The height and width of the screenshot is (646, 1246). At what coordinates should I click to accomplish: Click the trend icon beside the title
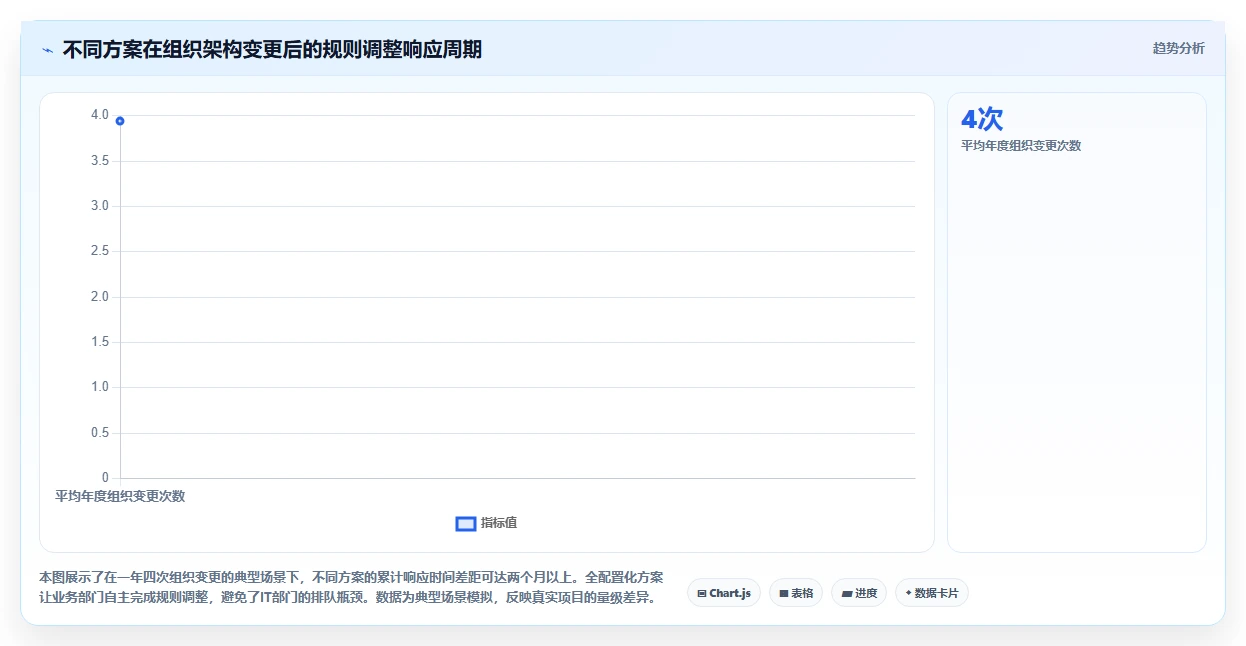click(47, 49)
